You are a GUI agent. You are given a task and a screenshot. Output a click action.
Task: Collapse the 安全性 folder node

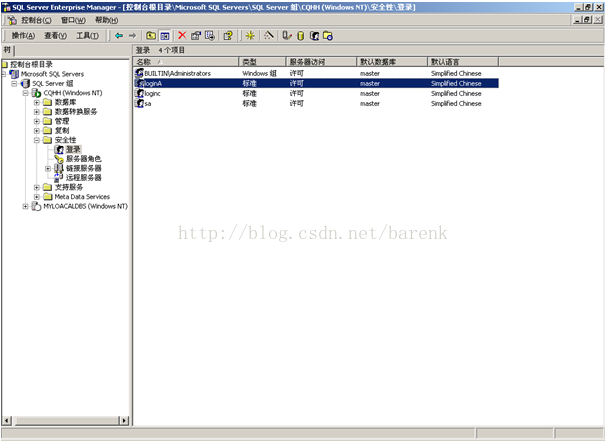tap(36, 140)
